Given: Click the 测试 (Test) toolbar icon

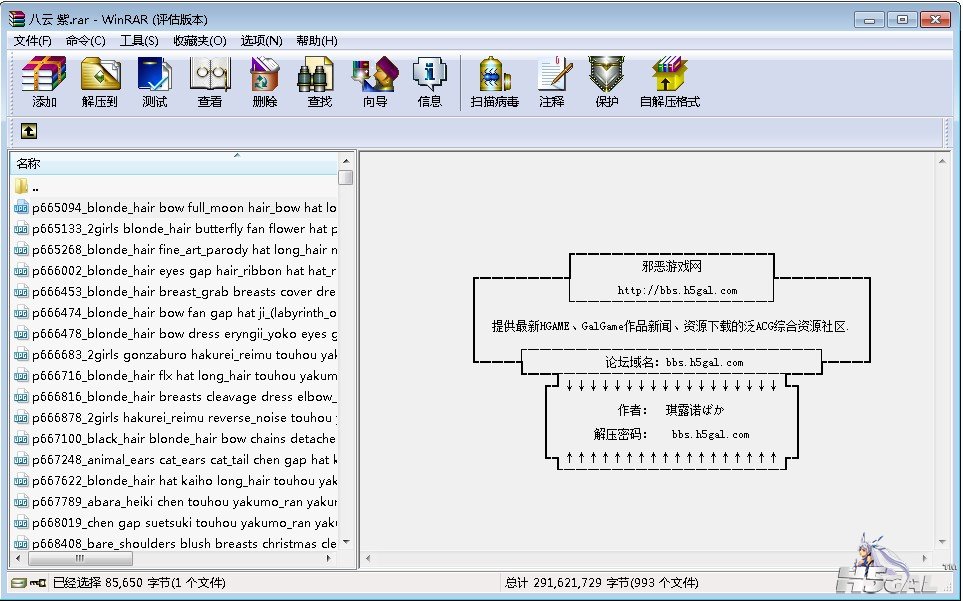Looking at the screenshot, I should (x=154, y=82).
